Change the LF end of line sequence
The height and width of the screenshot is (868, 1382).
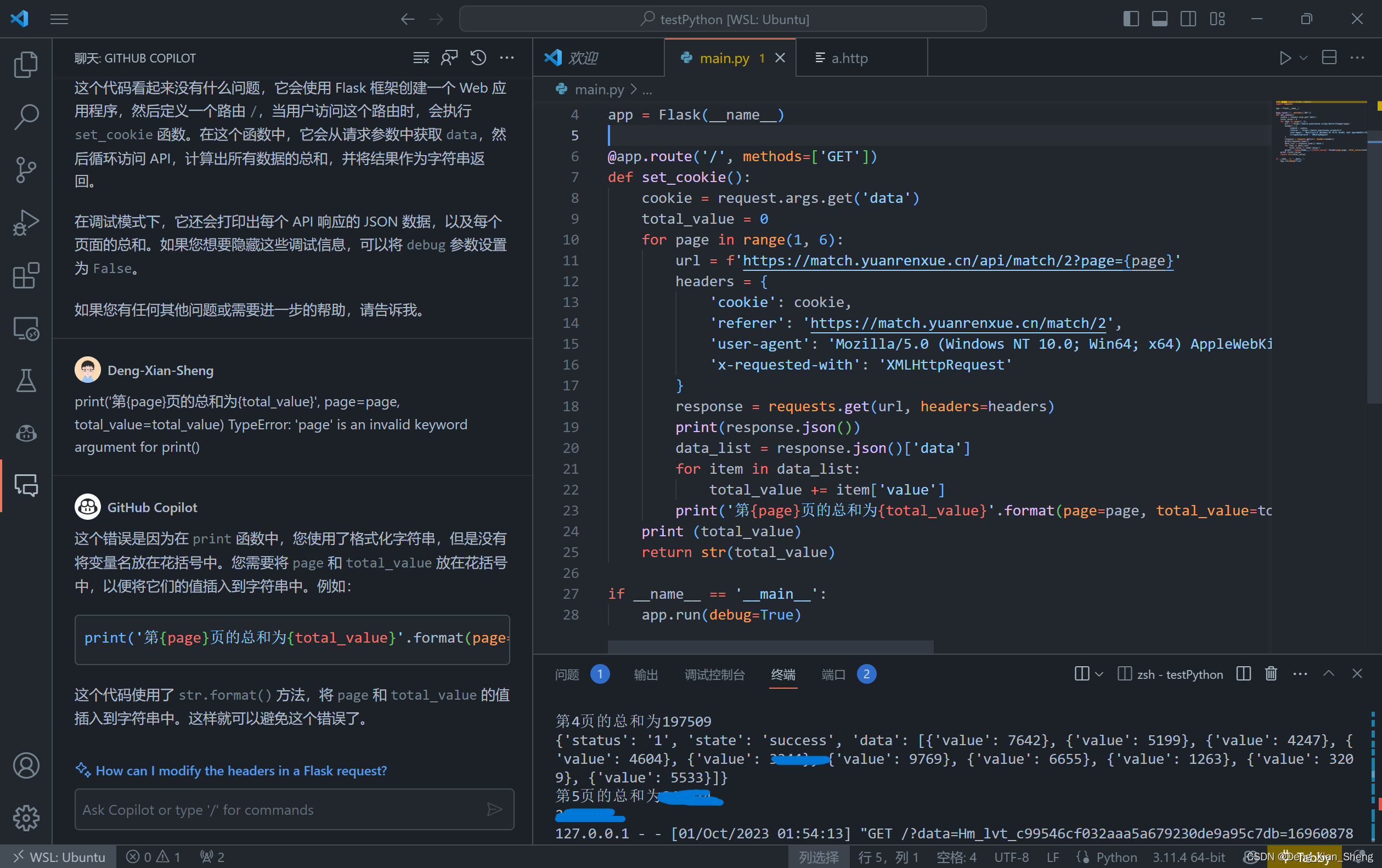tap(1053, 857)
